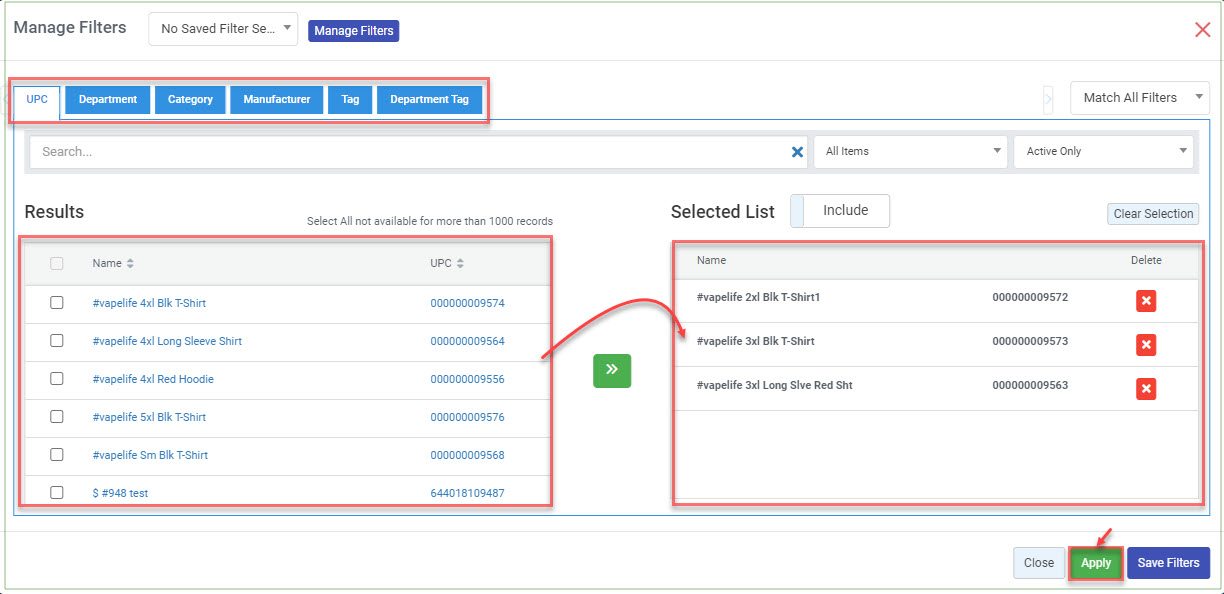Open the No Saved Filter Set dropdown
The width and height of the screenshot is (1224, 594).
pos(223,29)
